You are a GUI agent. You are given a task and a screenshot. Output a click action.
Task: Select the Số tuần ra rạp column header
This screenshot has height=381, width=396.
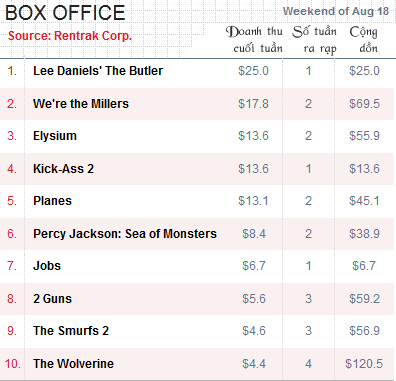pos(314,40)
